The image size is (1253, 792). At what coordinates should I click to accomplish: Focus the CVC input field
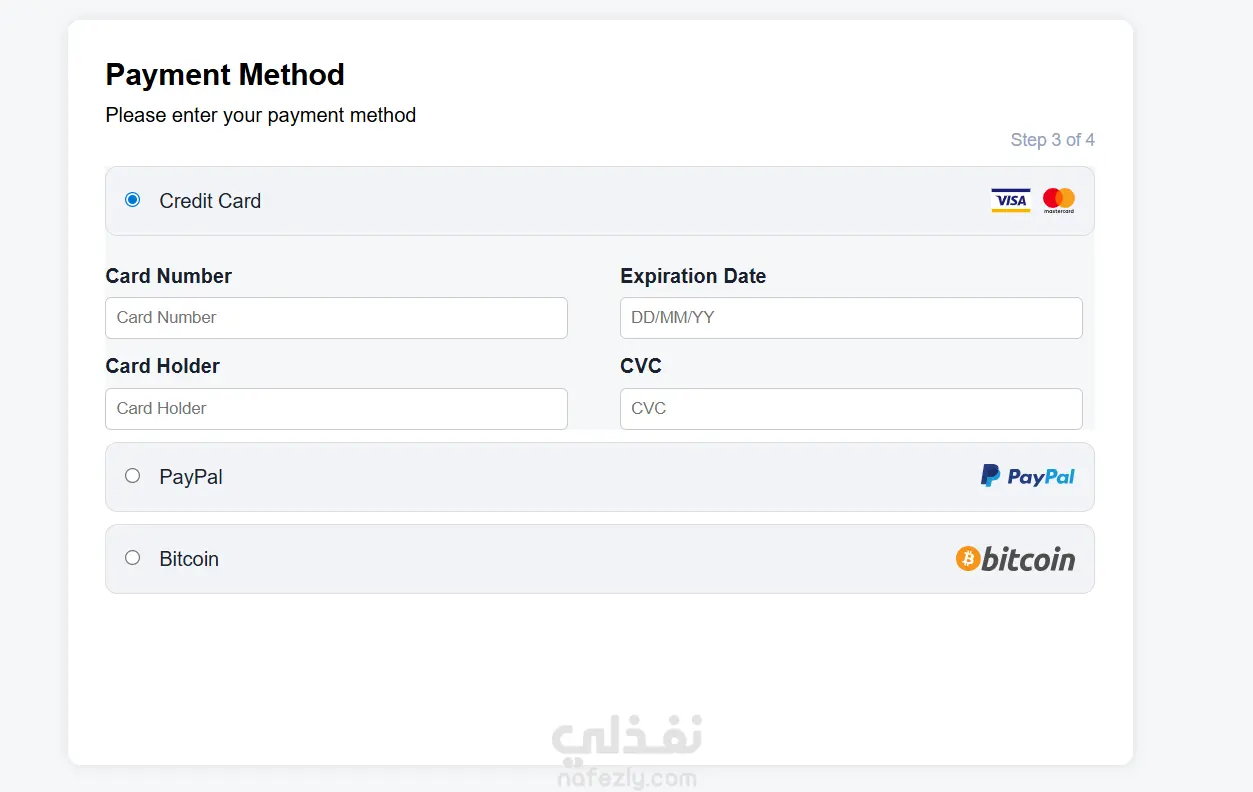(x=851, y=409)
